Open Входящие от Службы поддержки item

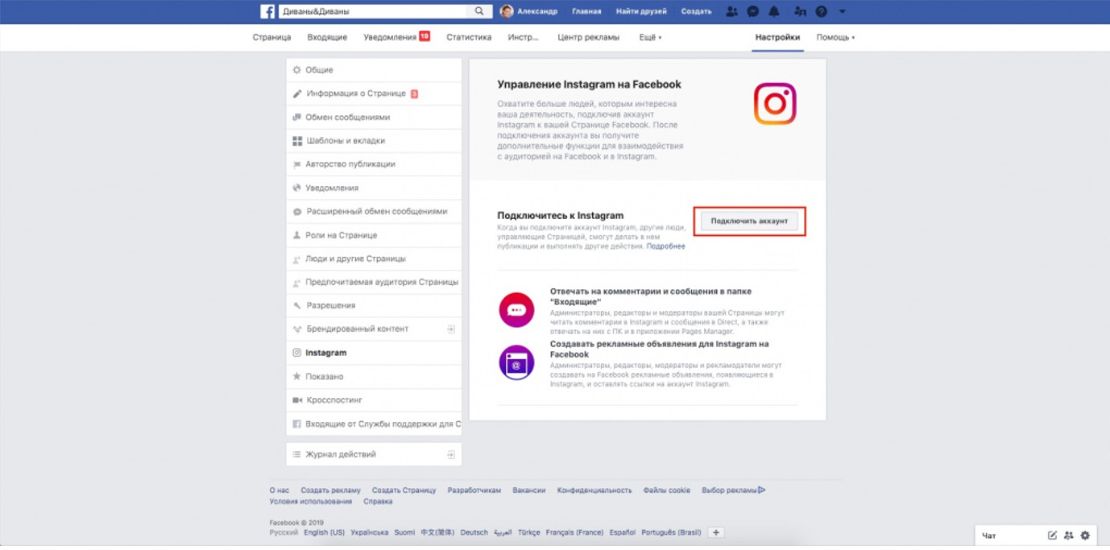pyautogui.click(x=374, y=424)
